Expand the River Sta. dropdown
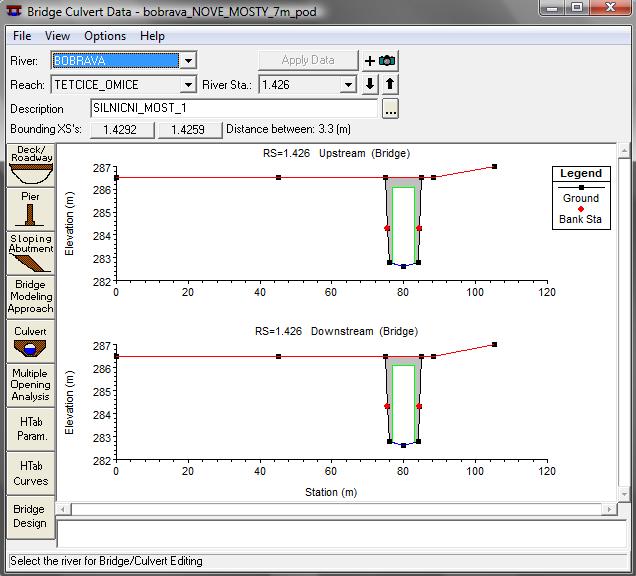 click(x=348, y=85)
